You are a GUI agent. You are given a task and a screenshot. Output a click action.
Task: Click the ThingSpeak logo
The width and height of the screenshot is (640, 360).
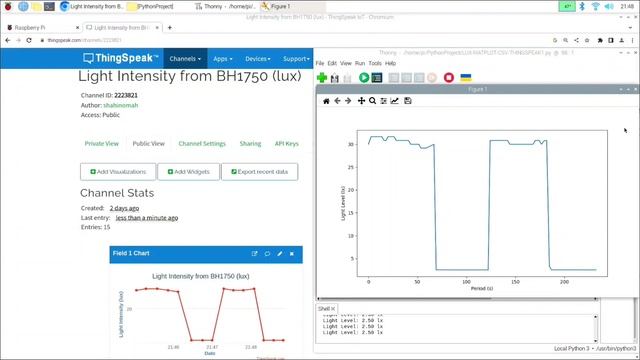pos(120,58)
